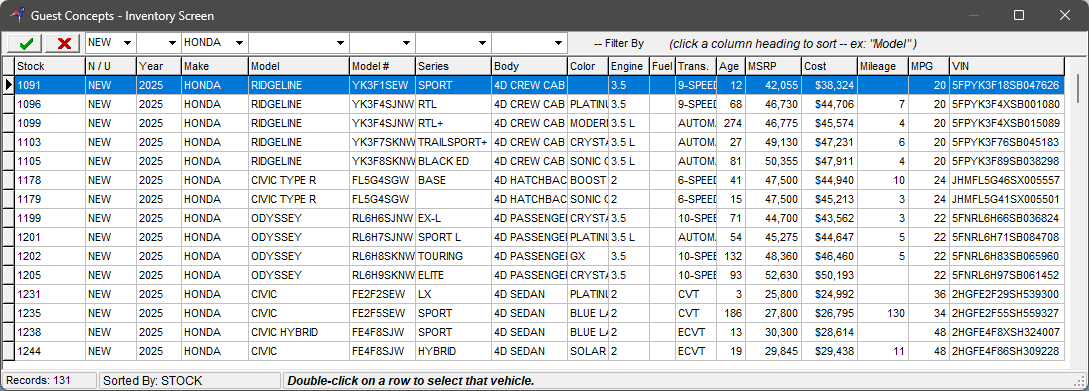Click cost value $50,193
Viewport: 1089px width, 391px height.
[x=829, y=274]
